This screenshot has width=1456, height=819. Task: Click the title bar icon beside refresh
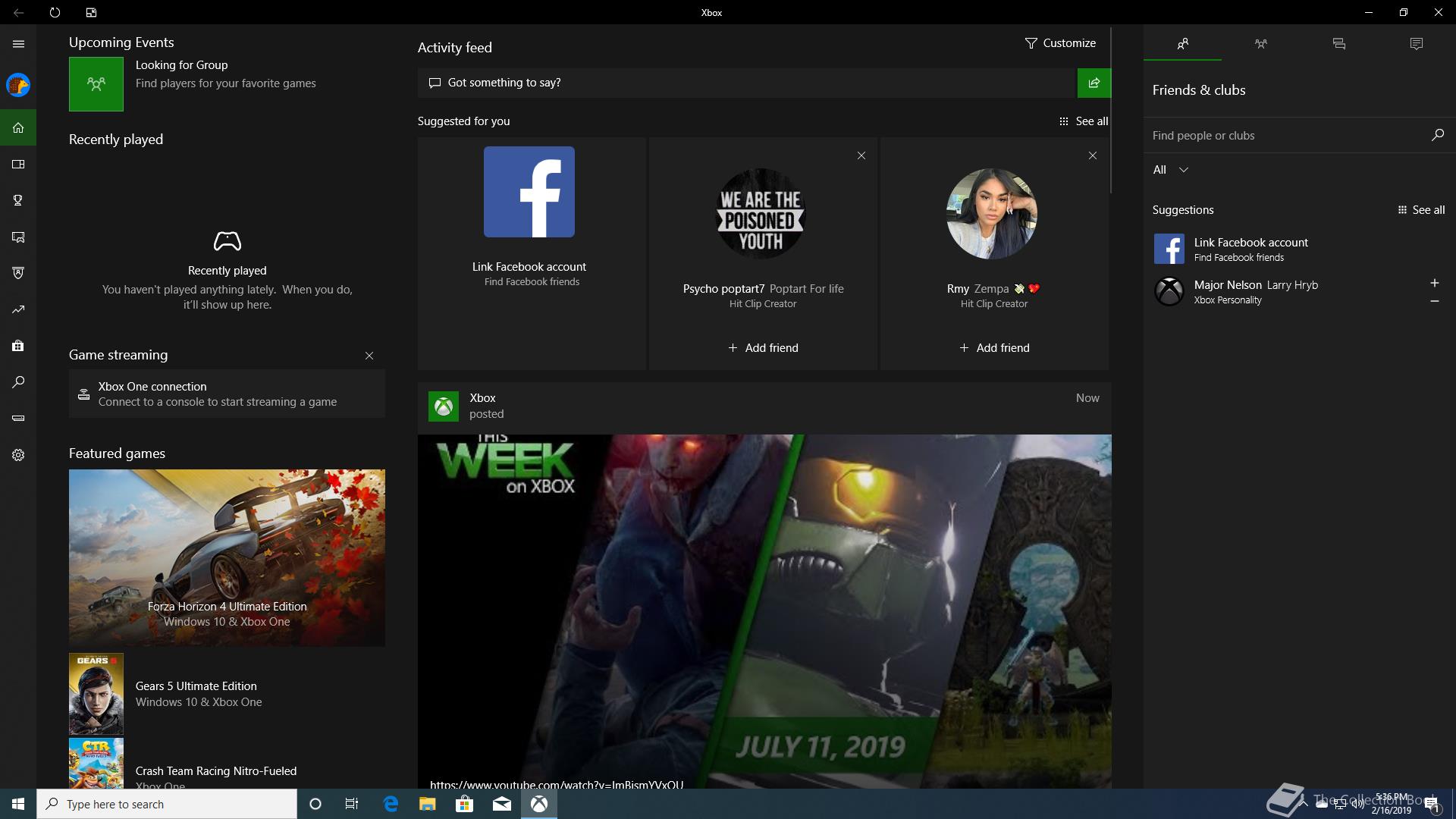point(91,12)
